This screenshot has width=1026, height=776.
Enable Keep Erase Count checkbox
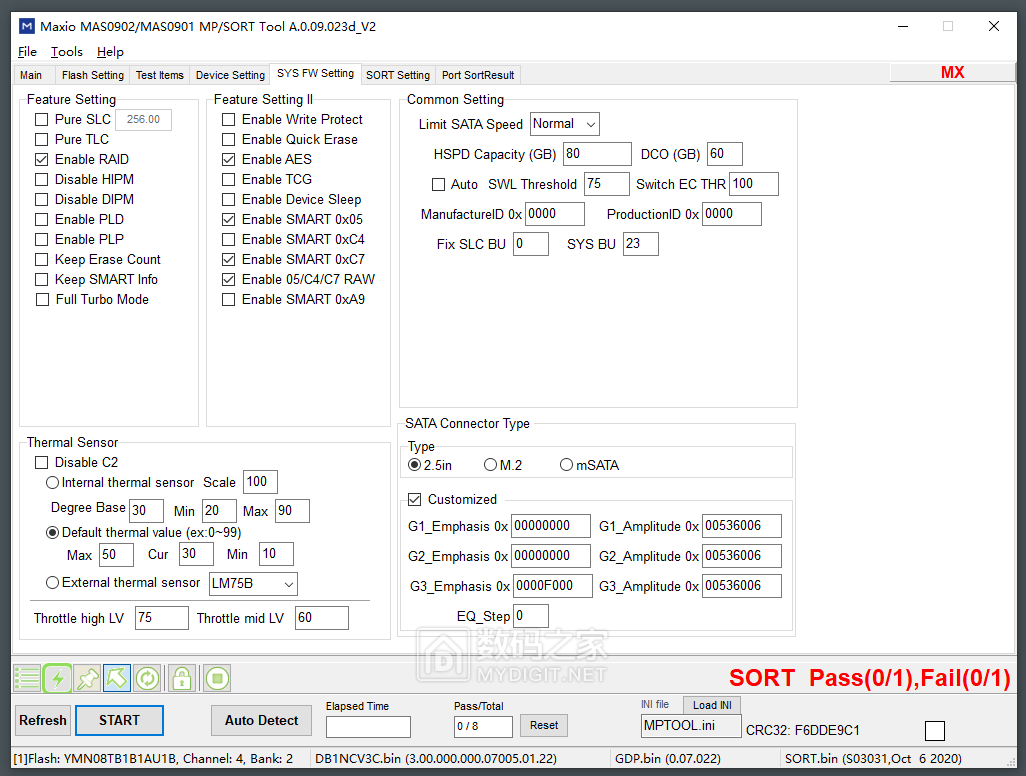(x=42, y=260)
